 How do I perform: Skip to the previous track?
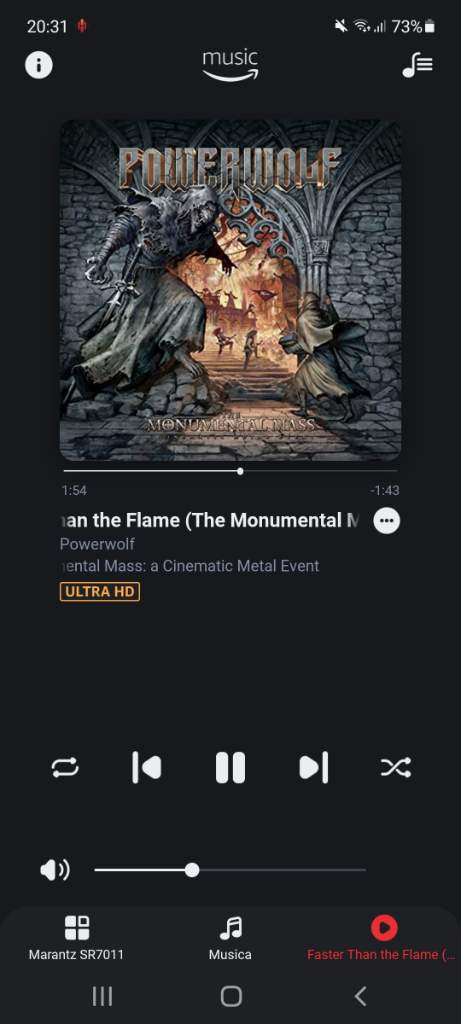coord(147,767)
